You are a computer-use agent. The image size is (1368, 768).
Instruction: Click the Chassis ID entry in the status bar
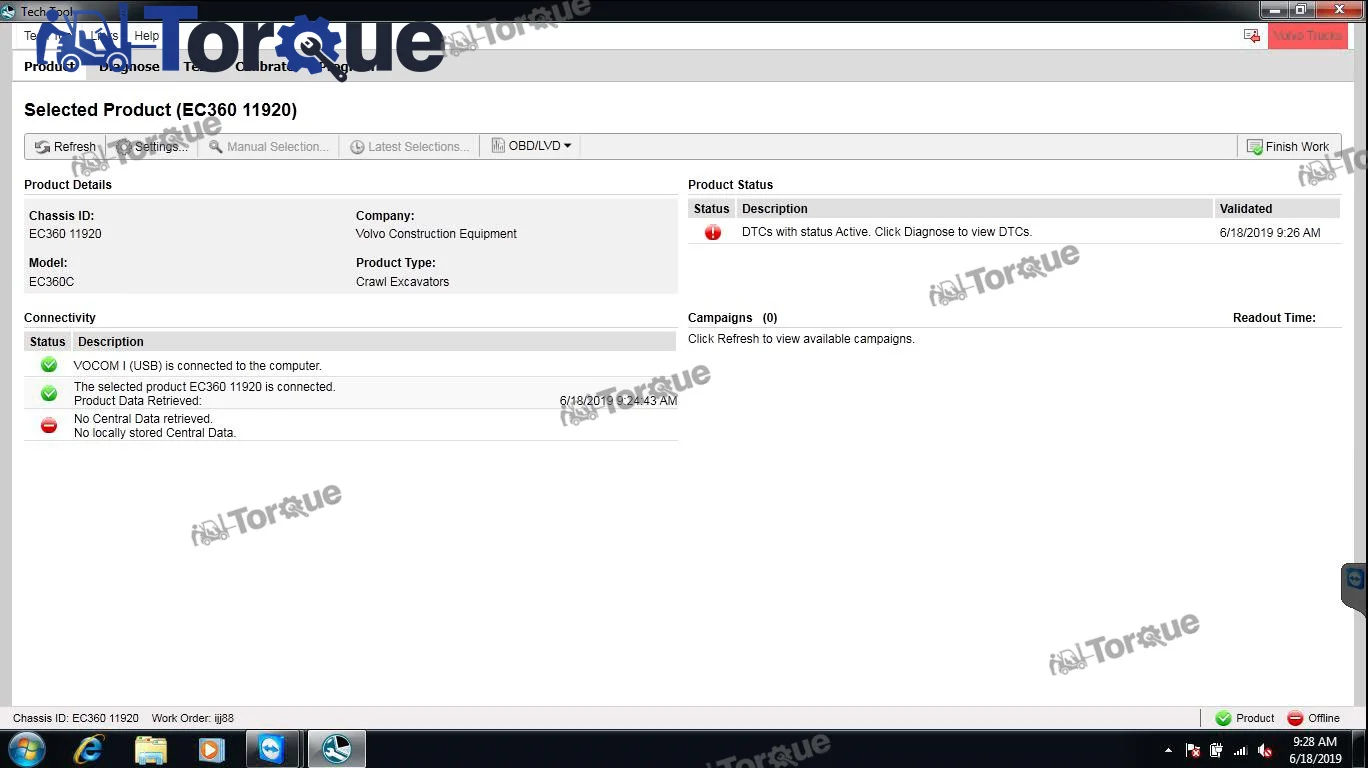point(76,718)
